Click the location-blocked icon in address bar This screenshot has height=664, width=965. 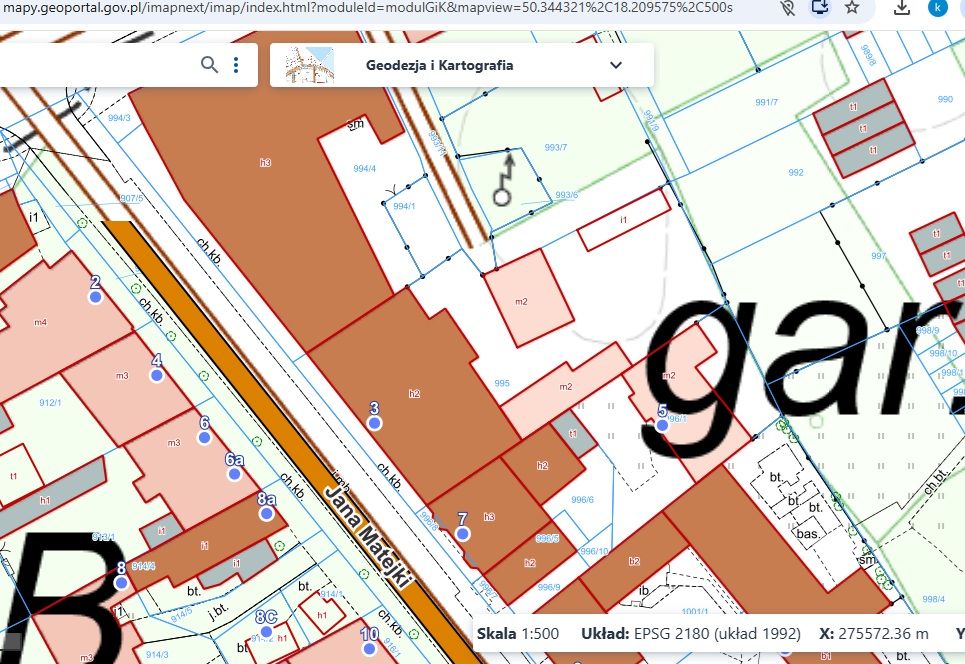pos(787,7)
